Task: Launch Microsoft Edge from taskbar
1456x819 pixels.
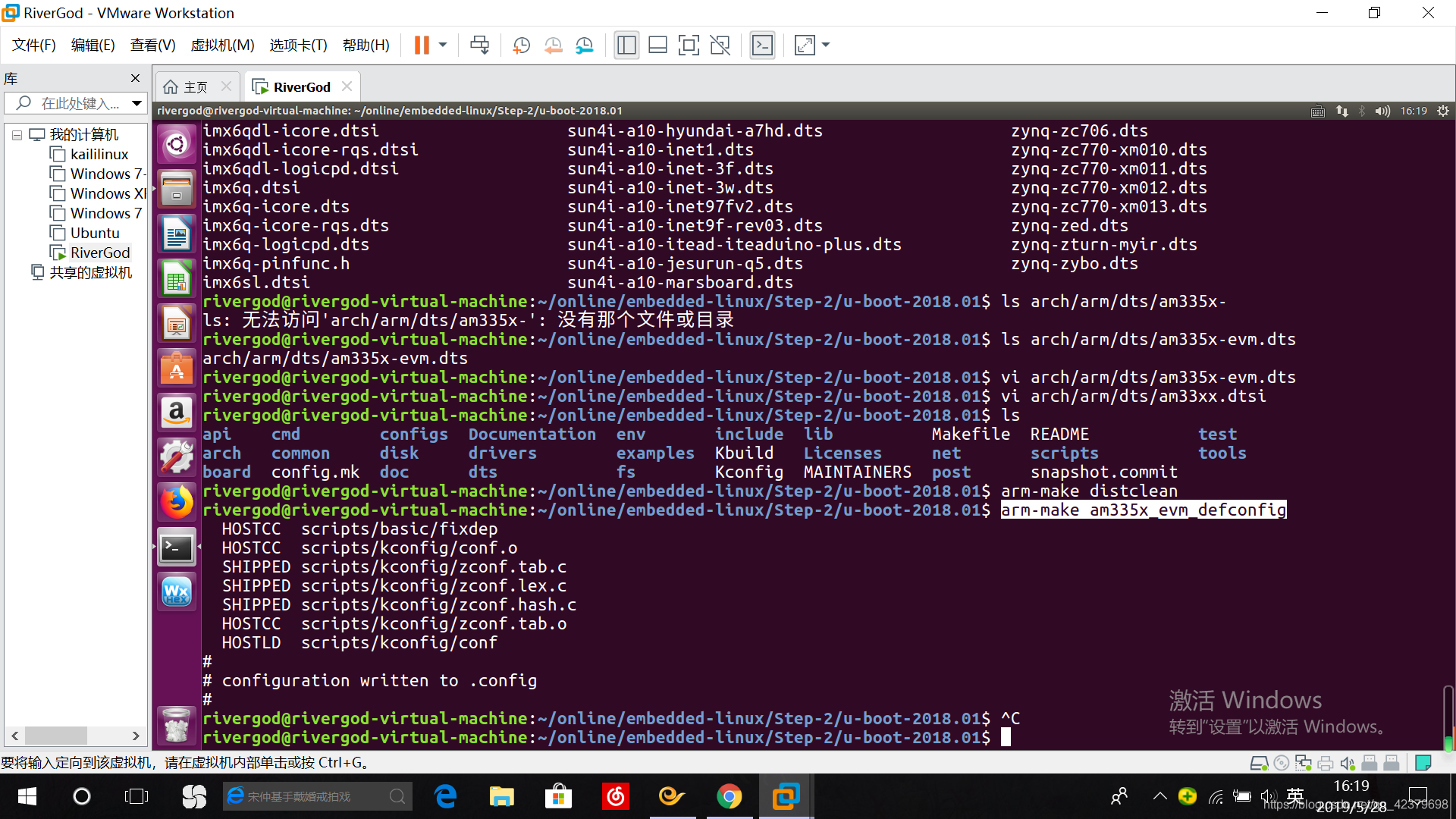Action: (445, 796)
